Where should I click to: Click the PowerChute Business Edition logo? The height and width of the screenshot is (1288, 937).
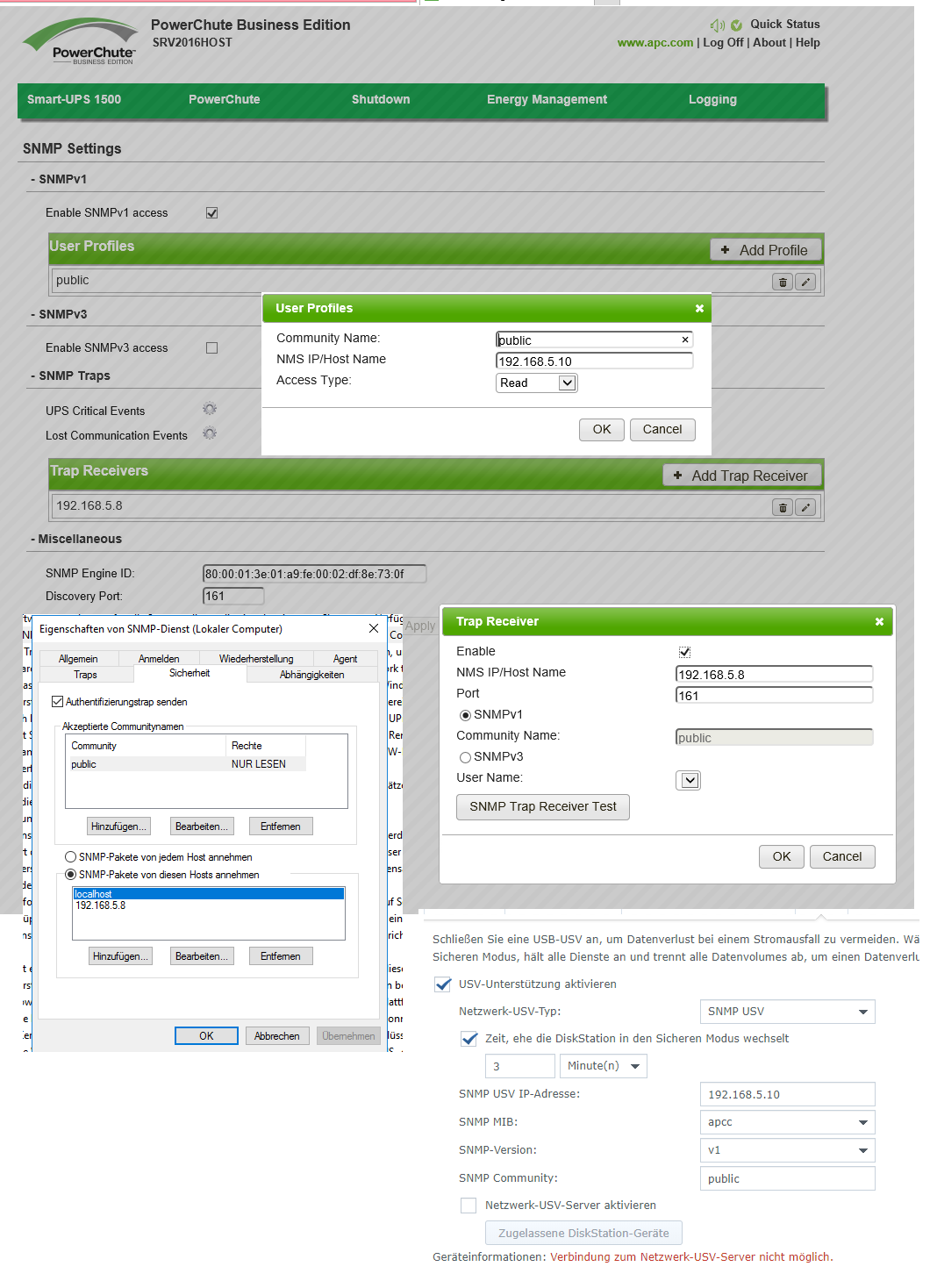pos(81,42)
